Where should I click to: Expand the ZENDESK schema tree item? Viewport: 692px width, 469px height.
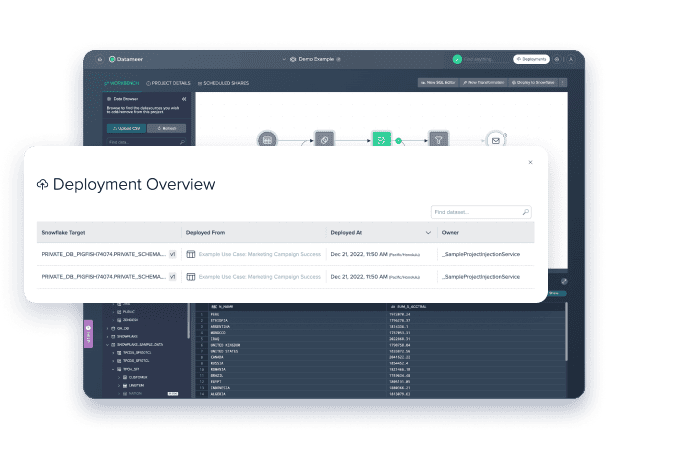[x=114, y=320]
